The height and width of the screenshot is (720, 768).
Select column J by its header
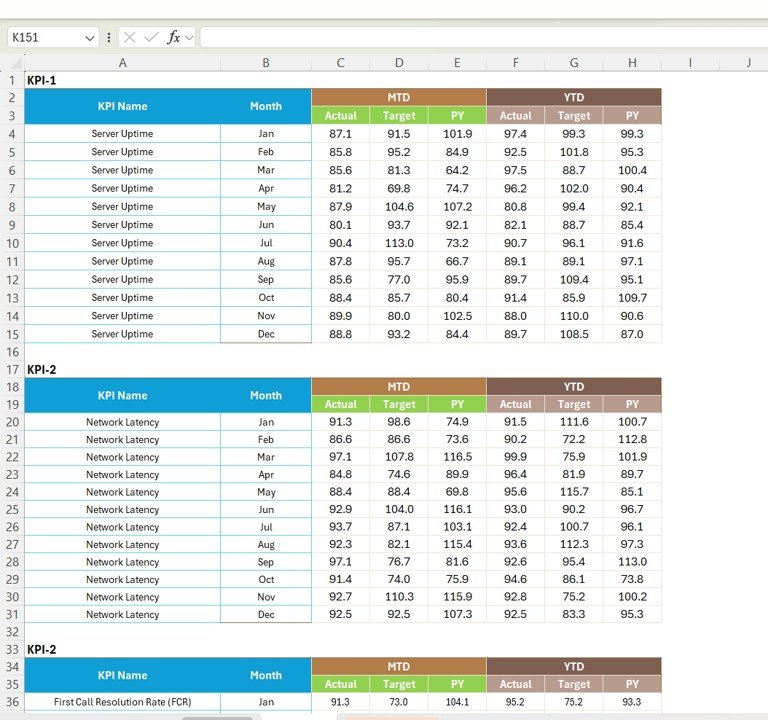coord(748,63)
